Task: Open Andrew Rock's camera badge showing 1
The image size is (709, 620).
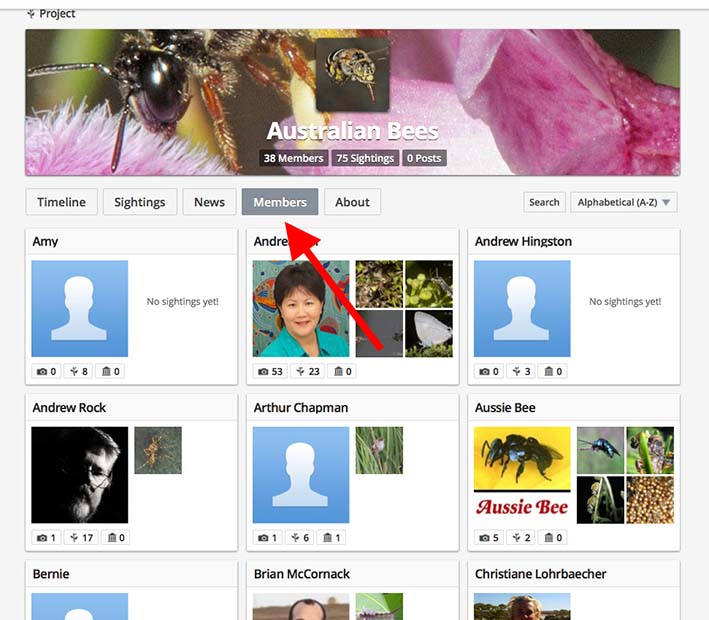Action: [x=47, y=538]
